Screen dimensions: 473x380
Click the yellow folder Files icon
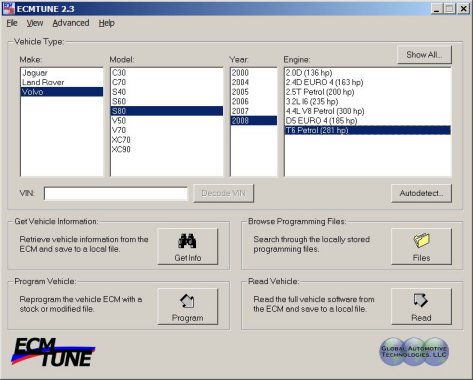point(421,241)
